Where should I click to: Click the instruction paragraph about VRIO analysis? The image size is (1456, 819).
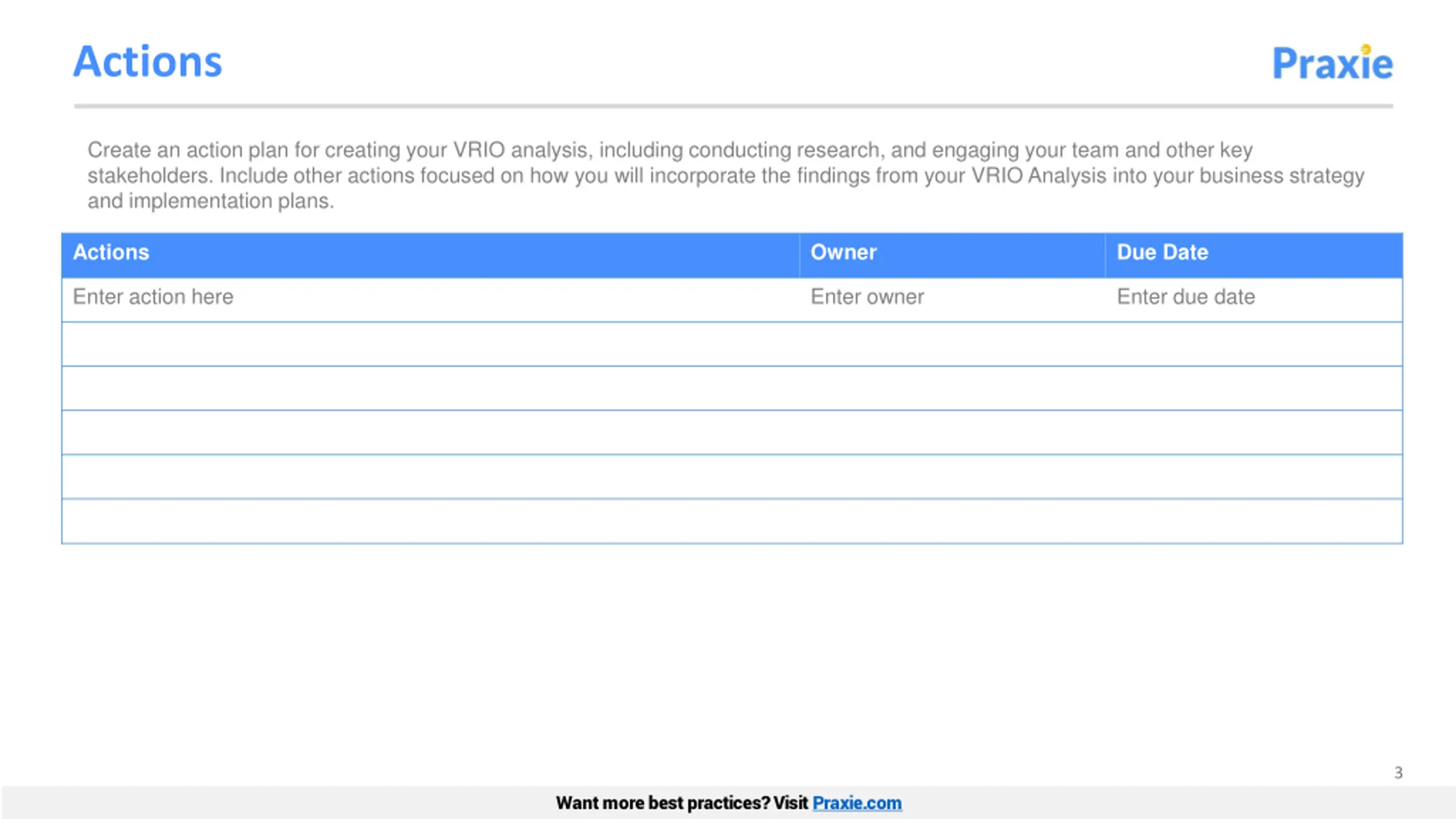click(725, 175)
